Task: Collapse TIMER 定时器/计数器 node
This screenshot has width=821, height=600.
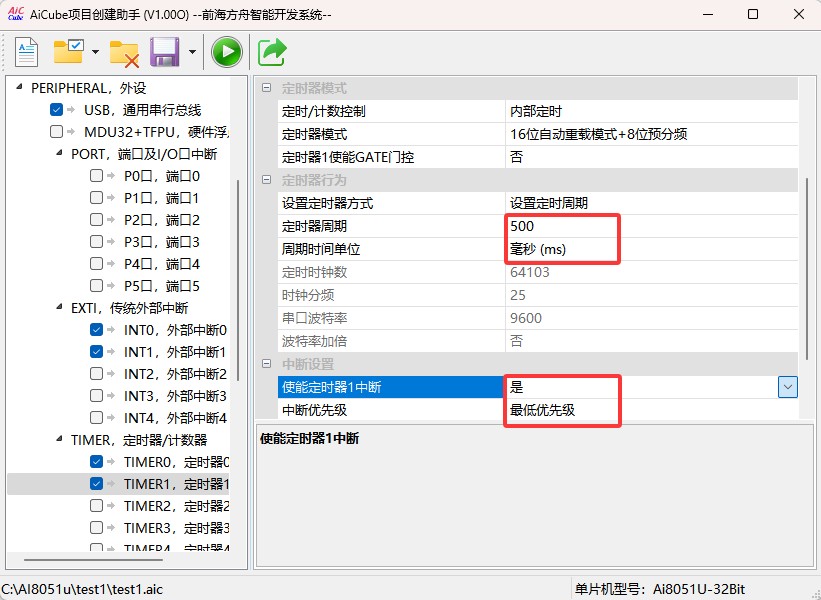Action: click(x=59, y=439)
